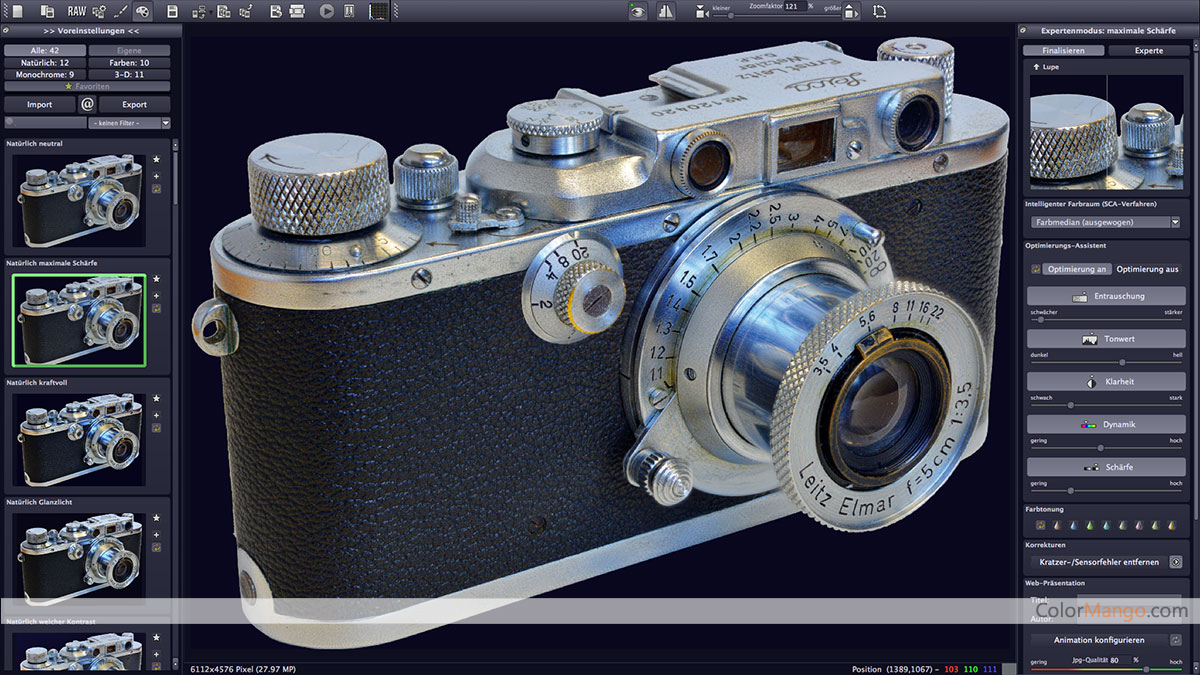Click the zoom larger icon
The image size is (1200, 675).
pos(851,11)
